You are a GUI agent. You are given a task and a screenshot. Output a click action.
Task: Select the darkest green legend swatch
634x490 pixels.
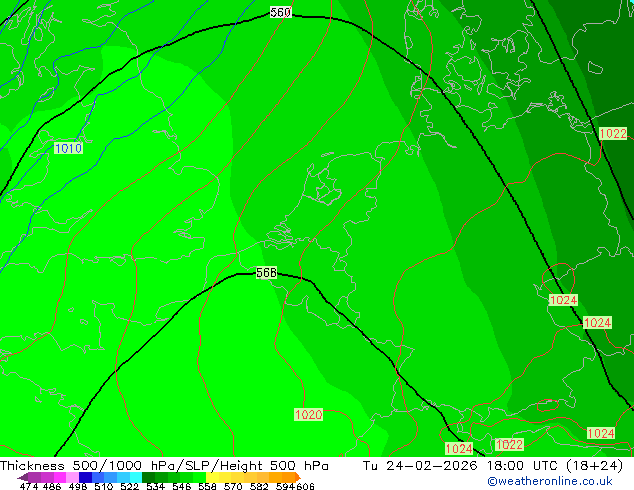click(148, 477)
